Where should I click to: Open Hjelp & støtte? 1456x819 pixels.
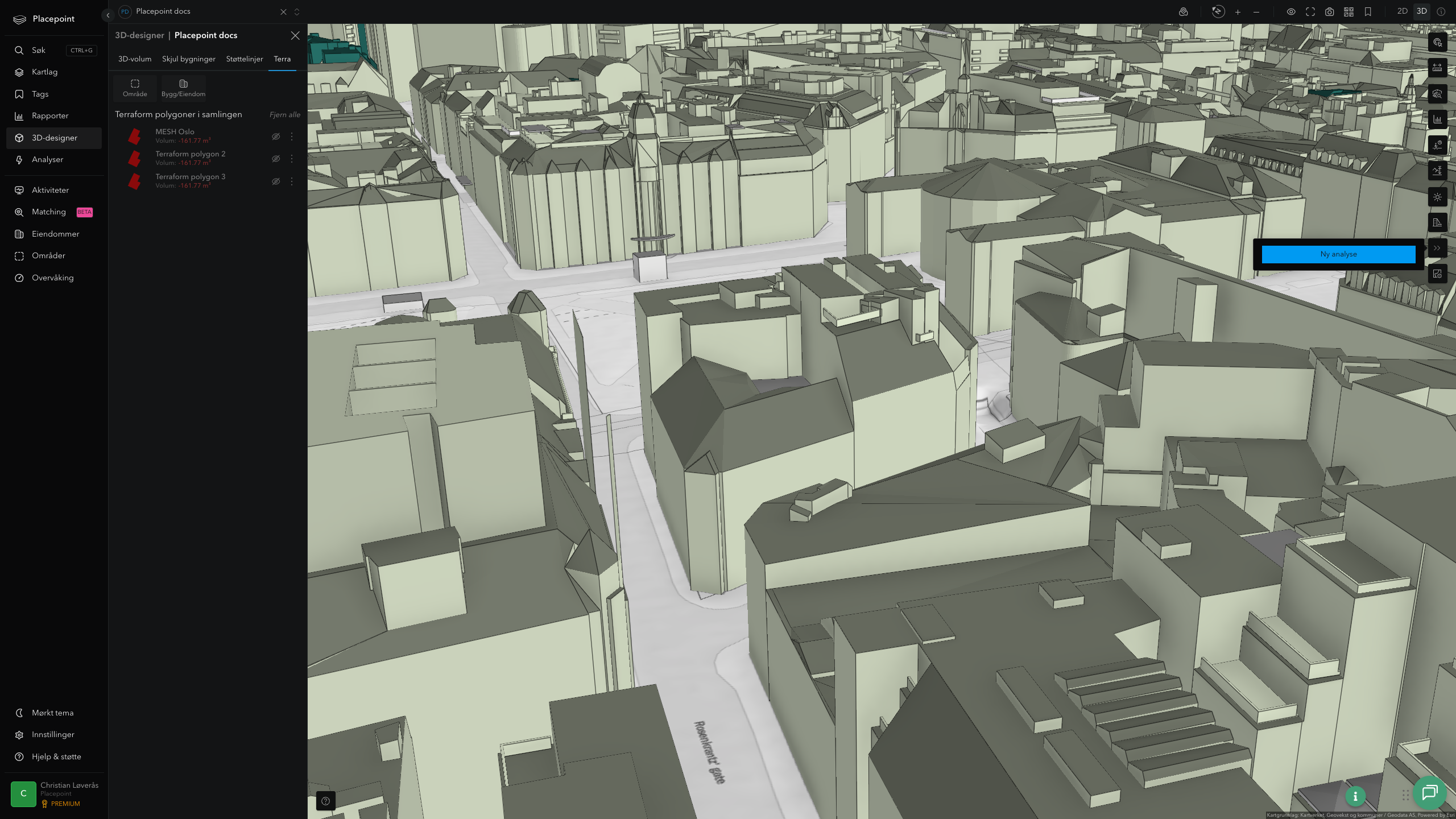pos(54,756)
